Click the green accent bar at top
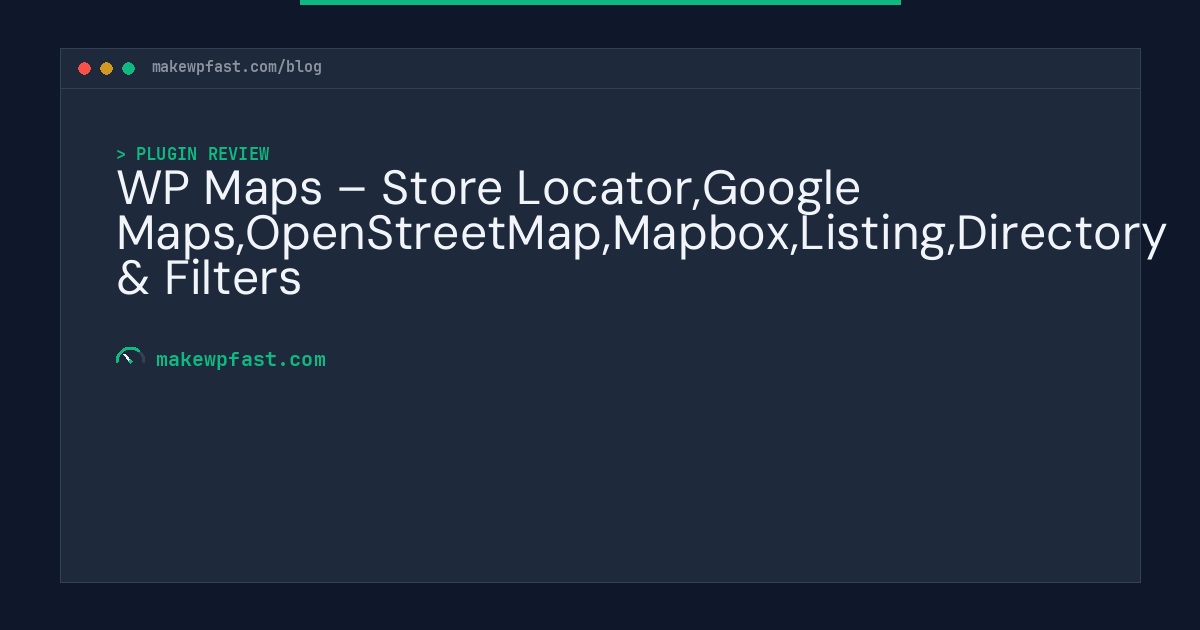Screen dimensions: 1200x630 600,3
